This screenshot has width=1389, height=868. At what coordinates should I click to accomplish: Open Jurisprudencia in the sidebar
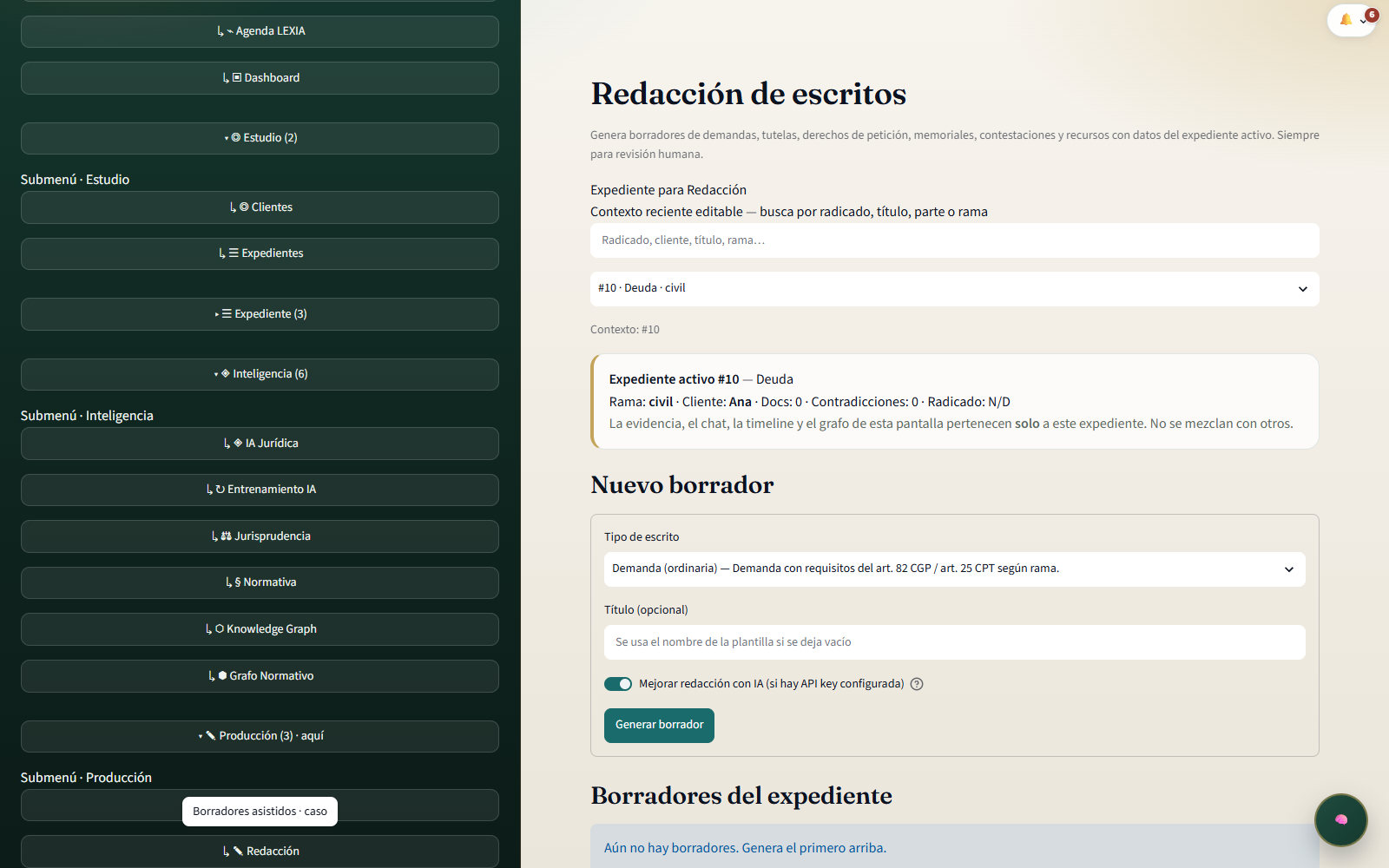pos(260,536)
